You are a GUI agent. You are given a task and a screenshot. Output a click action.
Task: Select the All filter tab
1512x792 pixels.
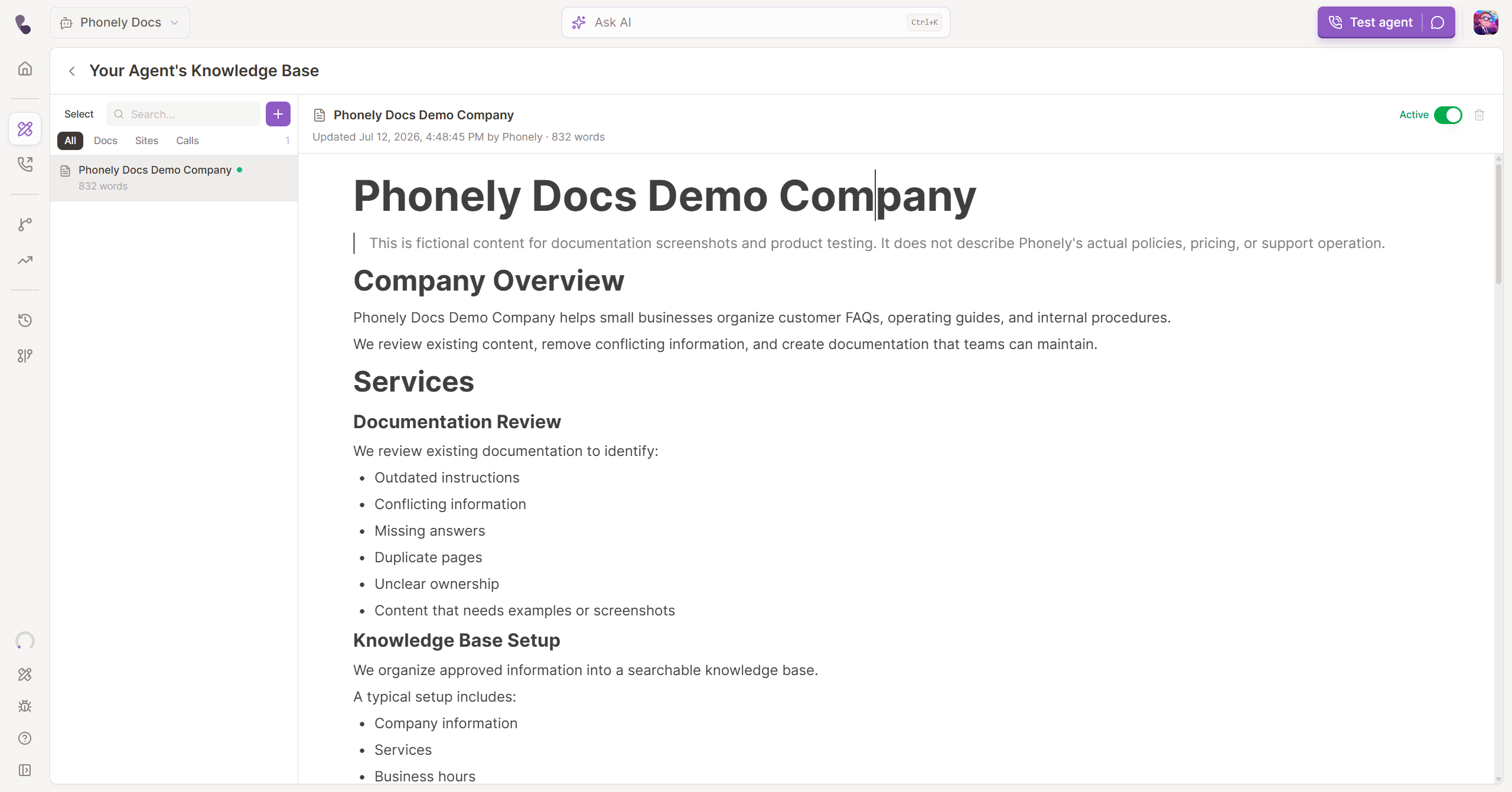tap(70, 141)
